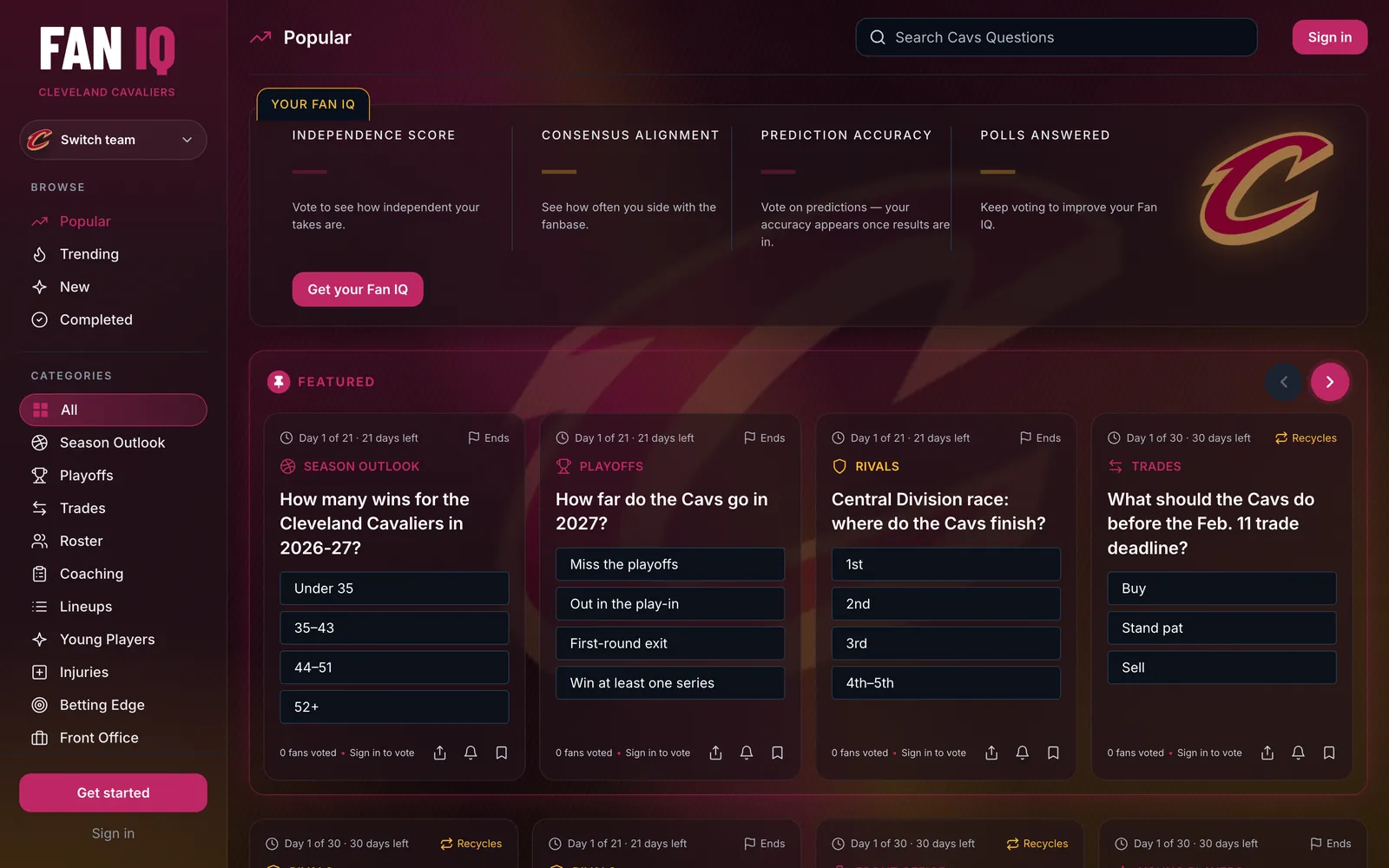Viewport: 1389px width, 868px height.
Task: Open the Betting Edge category
Action: coord(113,705)
